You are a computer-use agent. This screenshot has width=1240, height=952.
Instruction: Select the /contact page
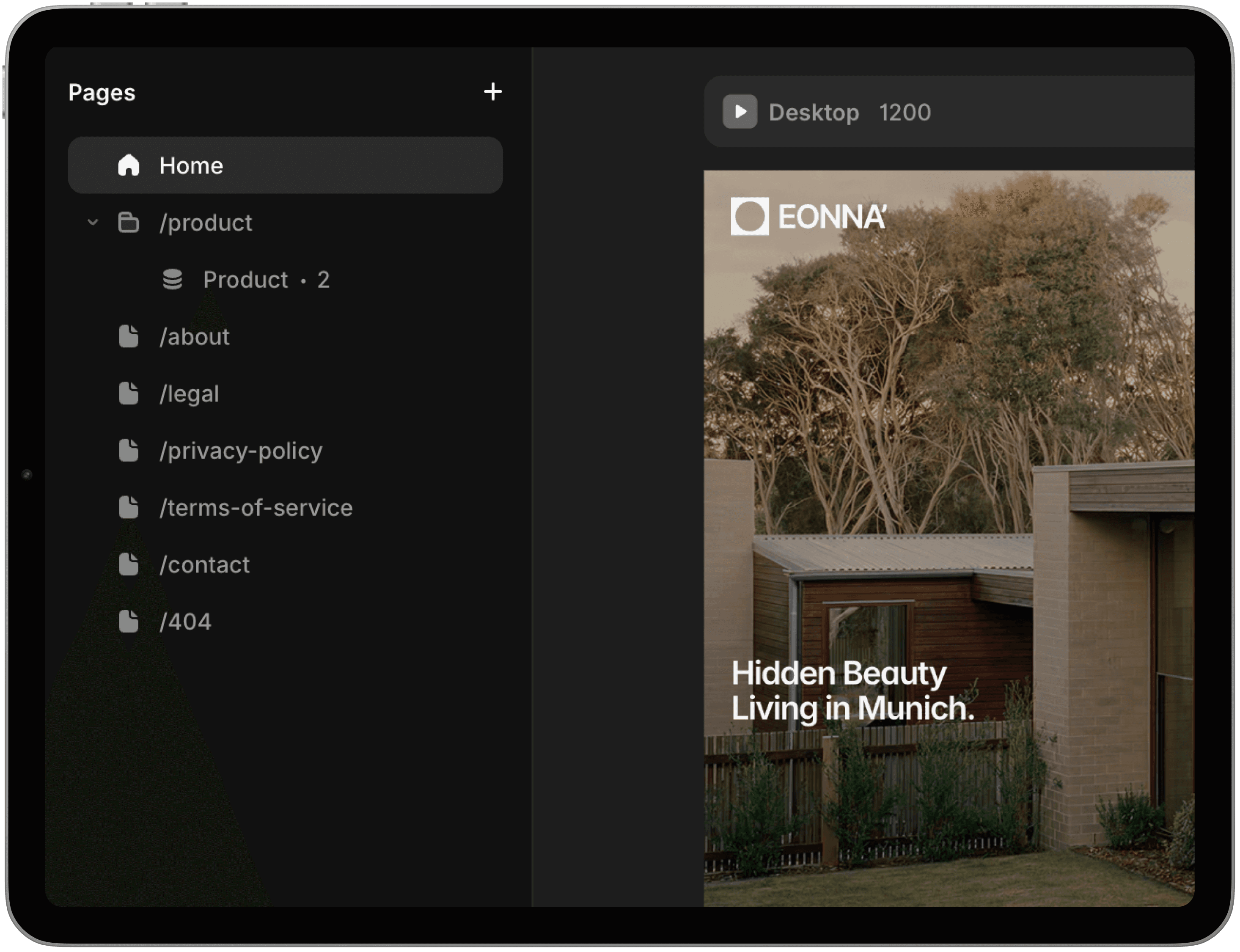point(204,565)
